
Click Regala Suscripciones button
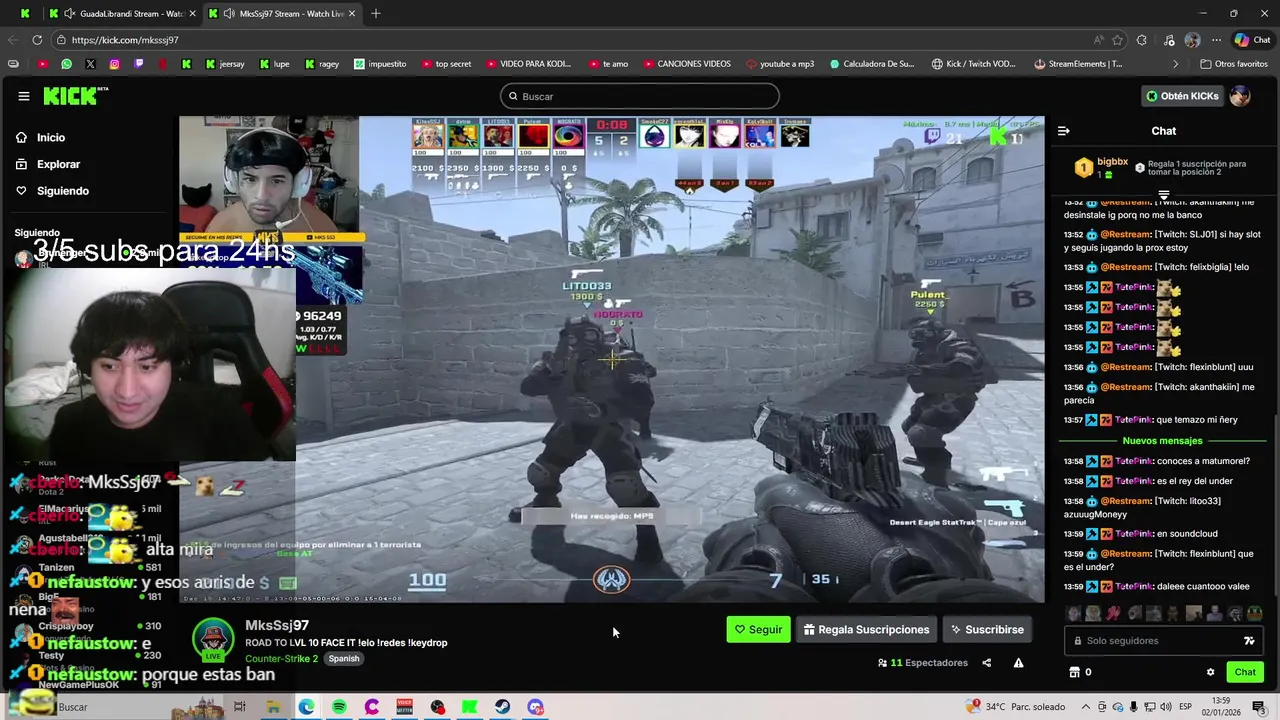point(866,630)
